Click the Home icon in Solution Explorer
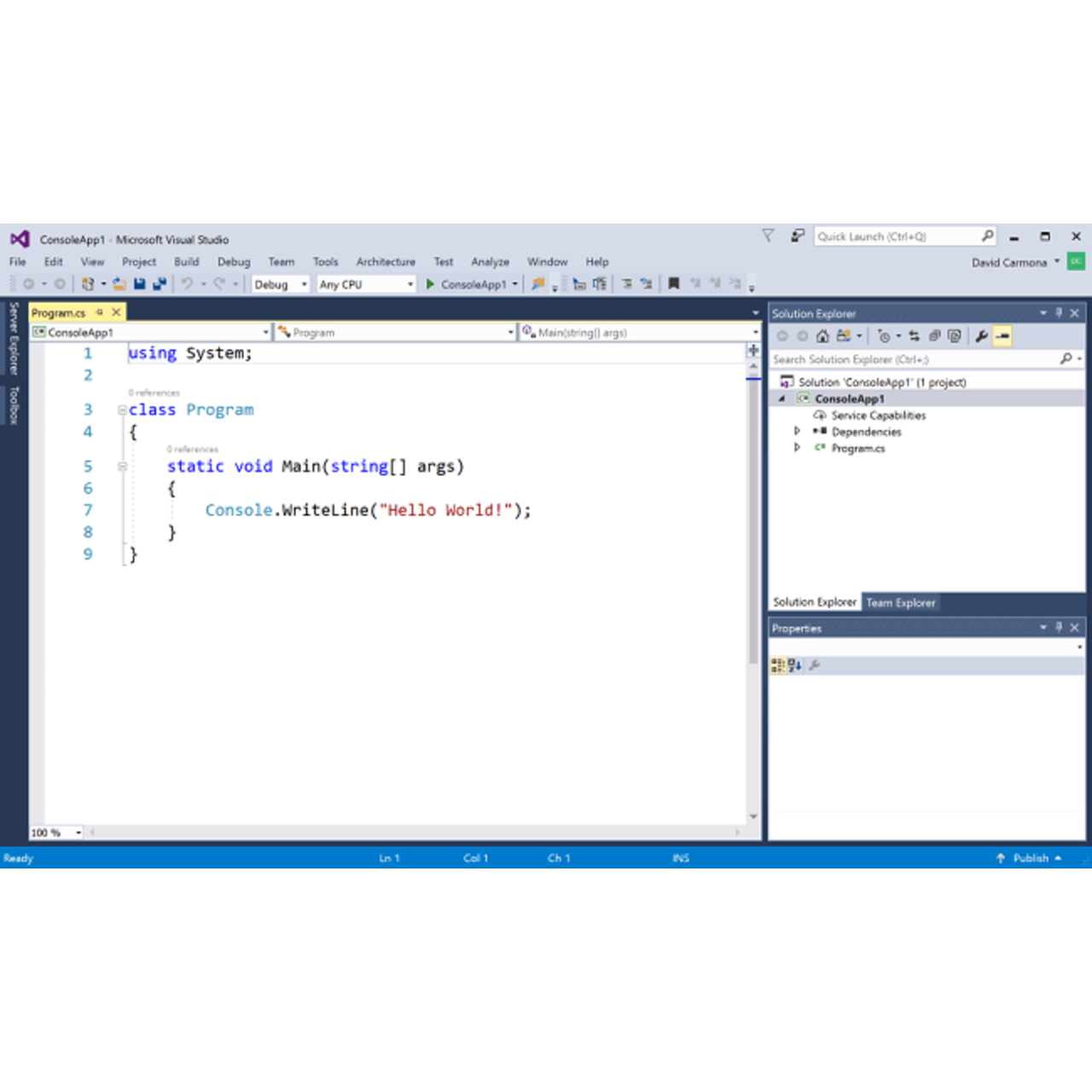 (x=822, y=336)
